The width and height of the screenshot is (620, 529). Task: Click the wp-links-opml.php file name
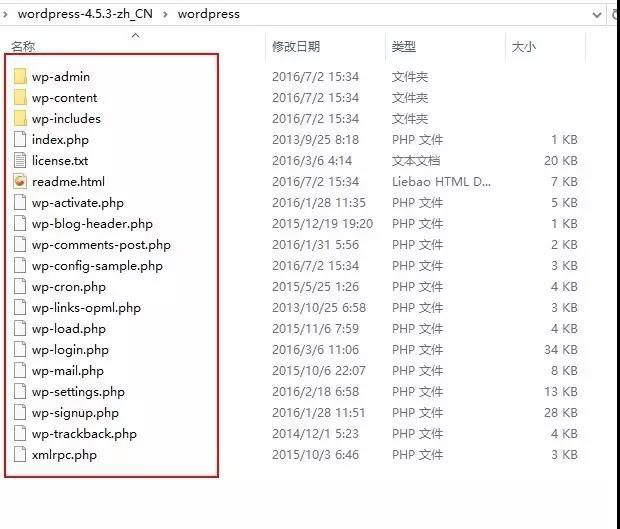point(86,308)
